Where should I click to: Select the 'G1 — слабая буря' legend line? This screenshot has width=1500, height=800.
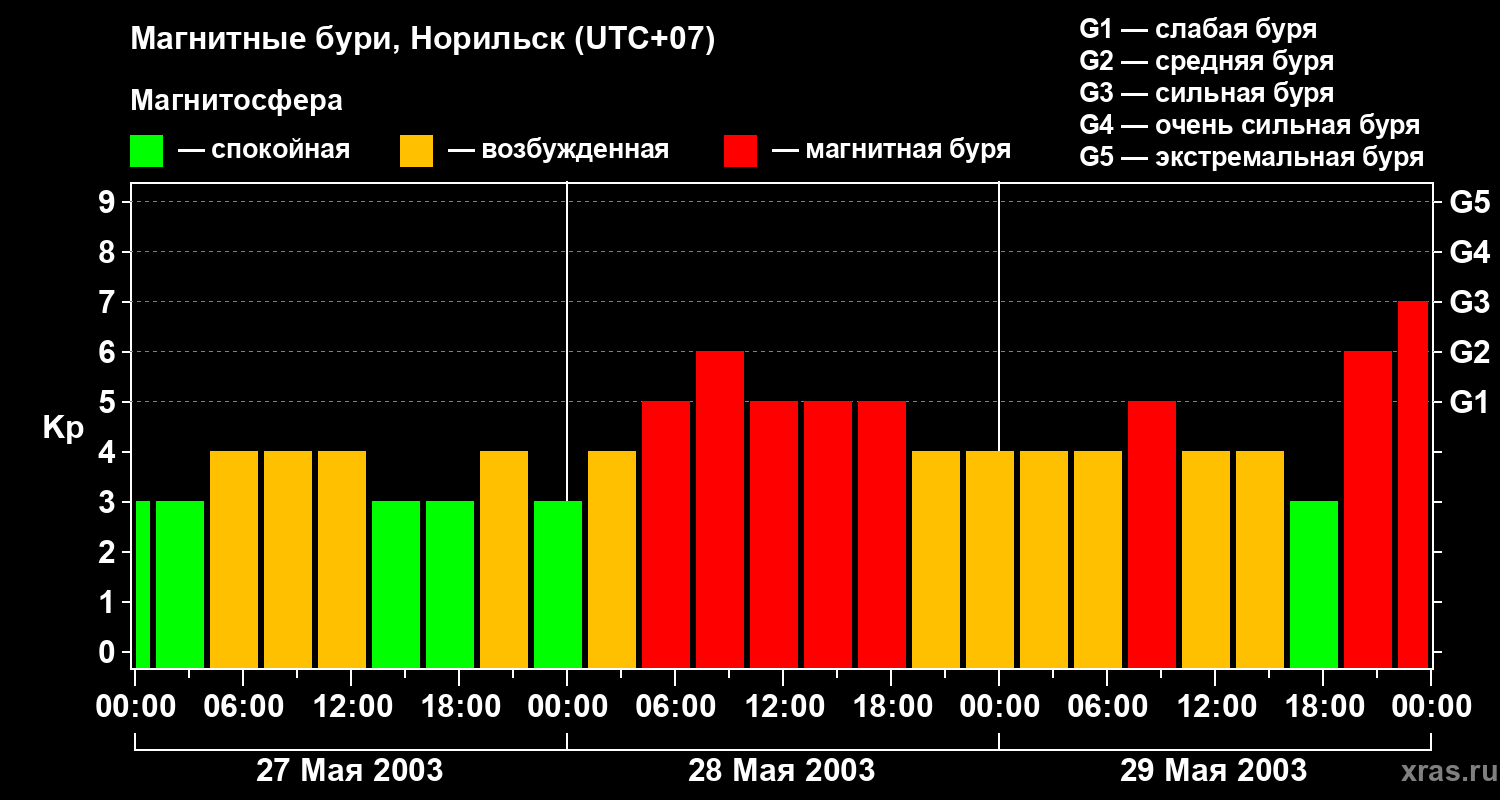click(1198, 28)
